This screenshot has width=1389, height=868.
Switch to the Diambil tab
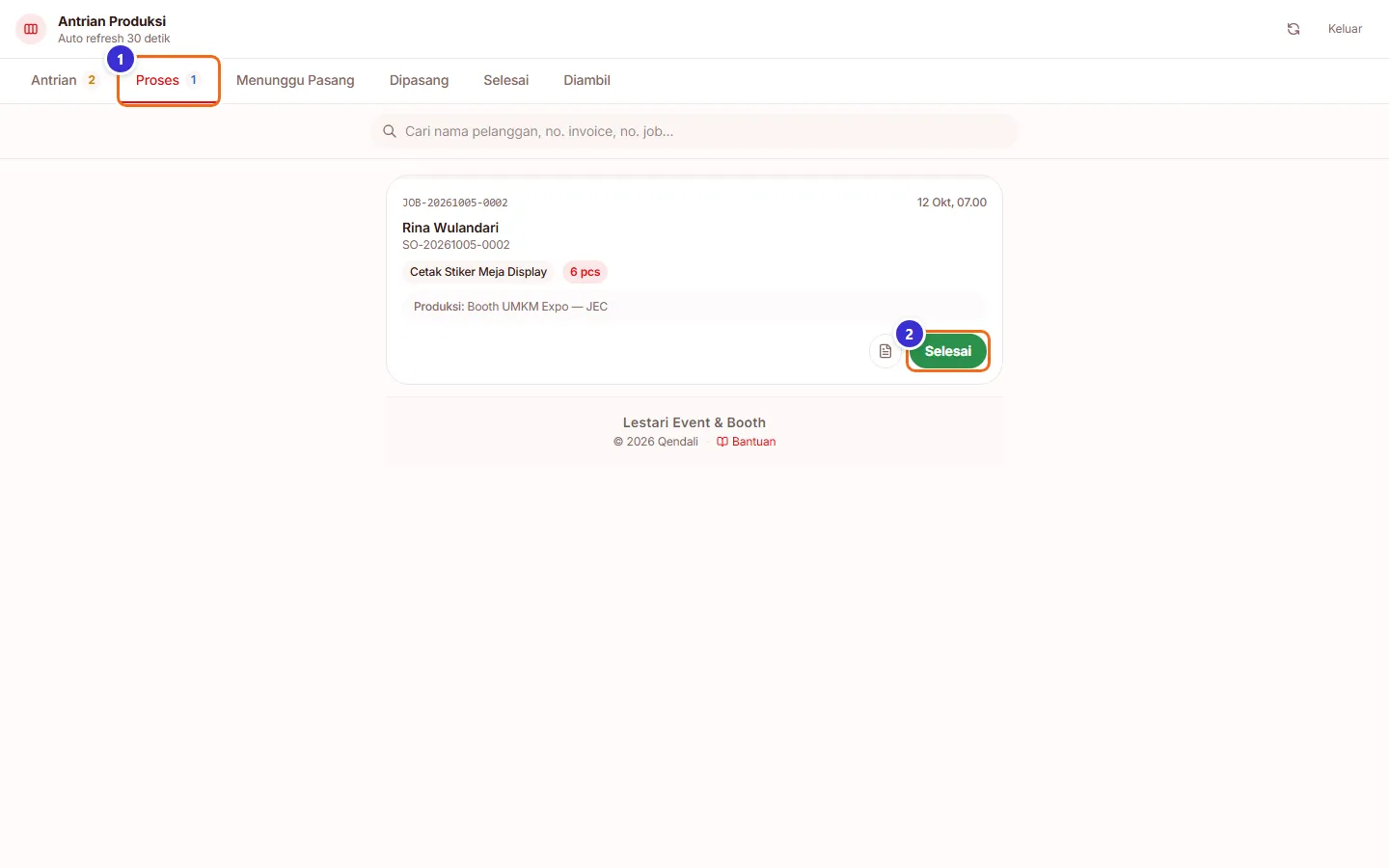pyautogui.click(x=586, y=80)
